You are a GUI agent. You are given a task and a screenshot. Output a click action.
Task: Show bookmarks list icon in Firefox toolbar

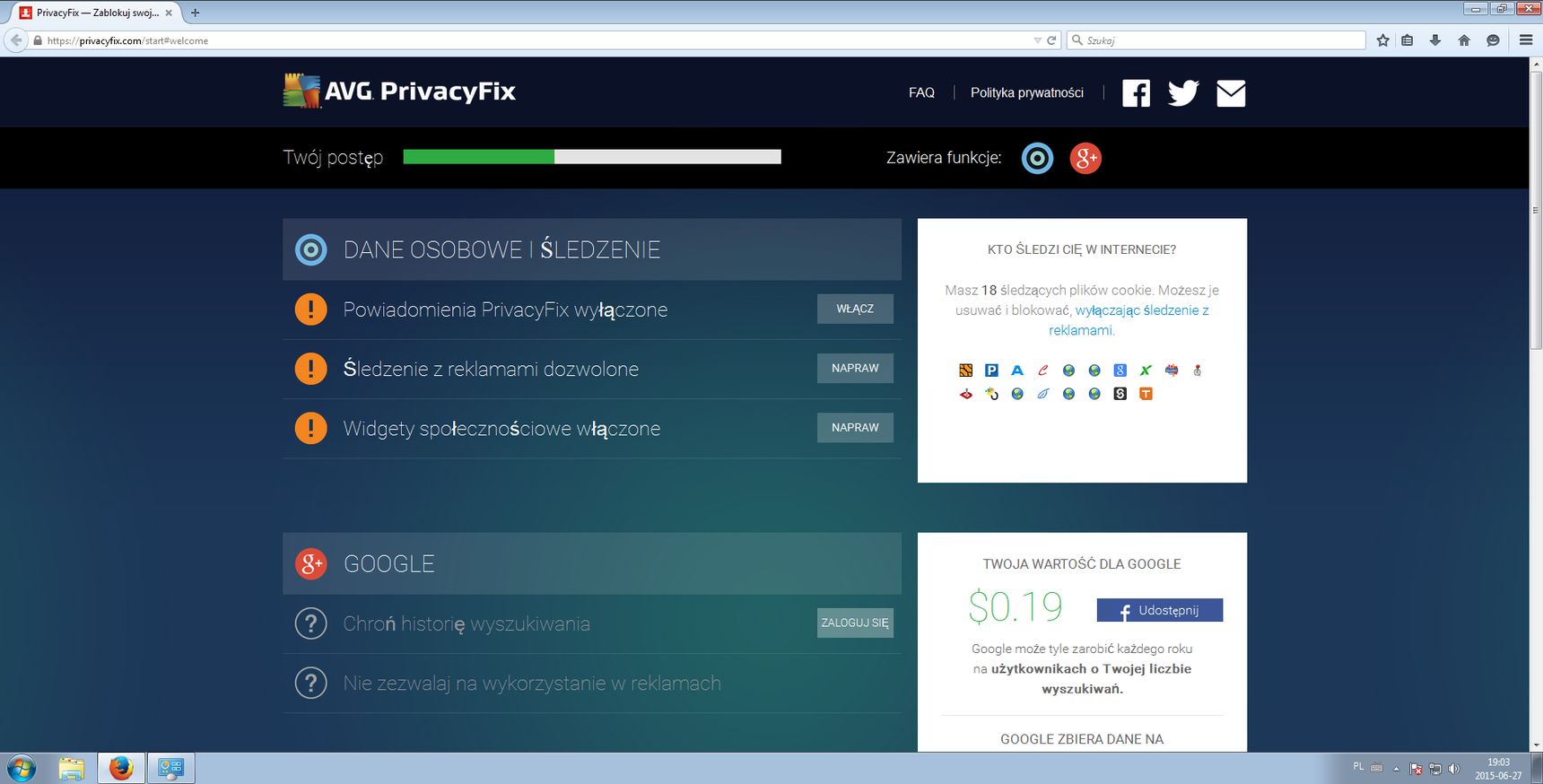tap(1407, 40)
